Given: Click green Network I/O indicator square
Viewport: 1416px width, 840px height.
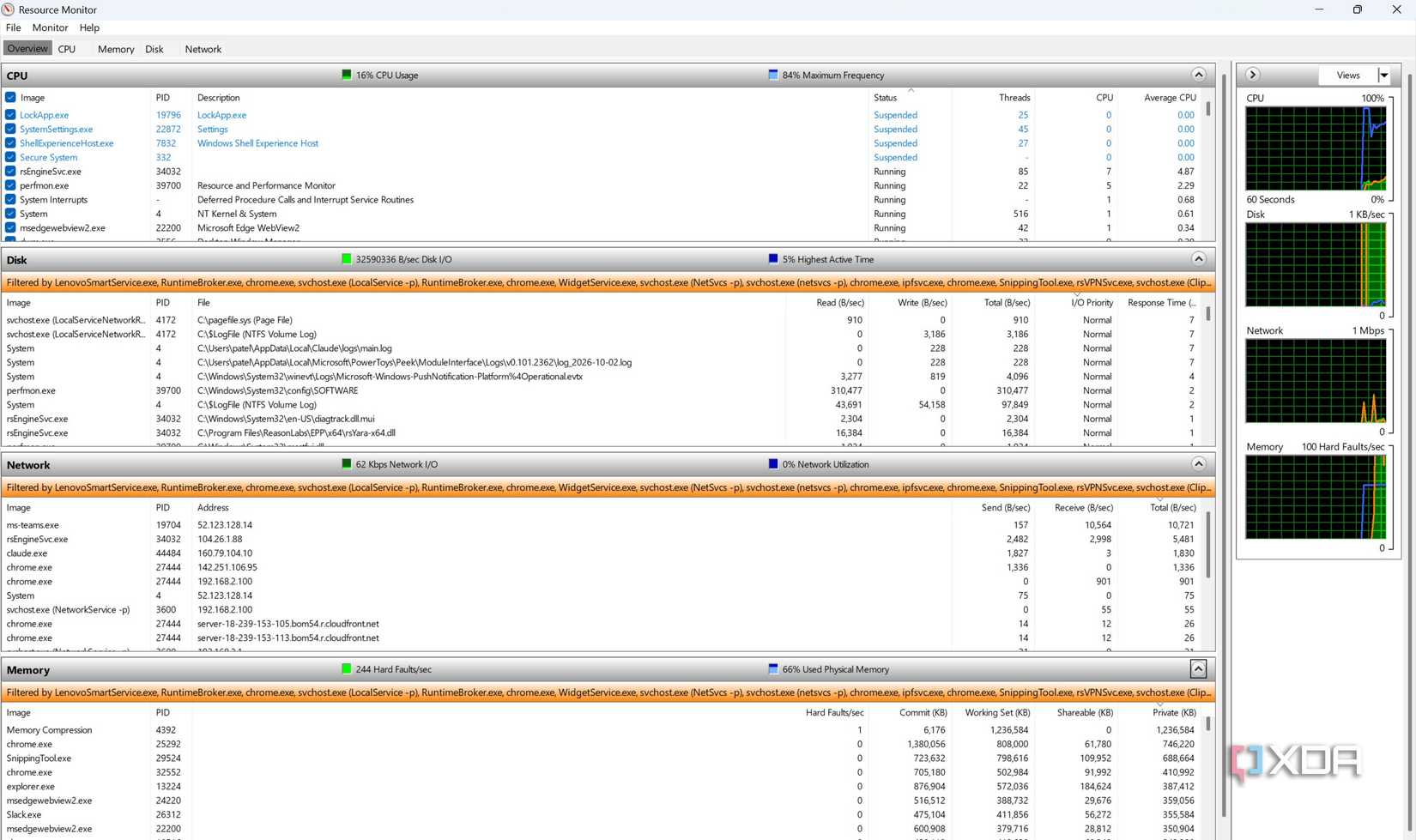Looking at the screenshot, I should (347, 464).
